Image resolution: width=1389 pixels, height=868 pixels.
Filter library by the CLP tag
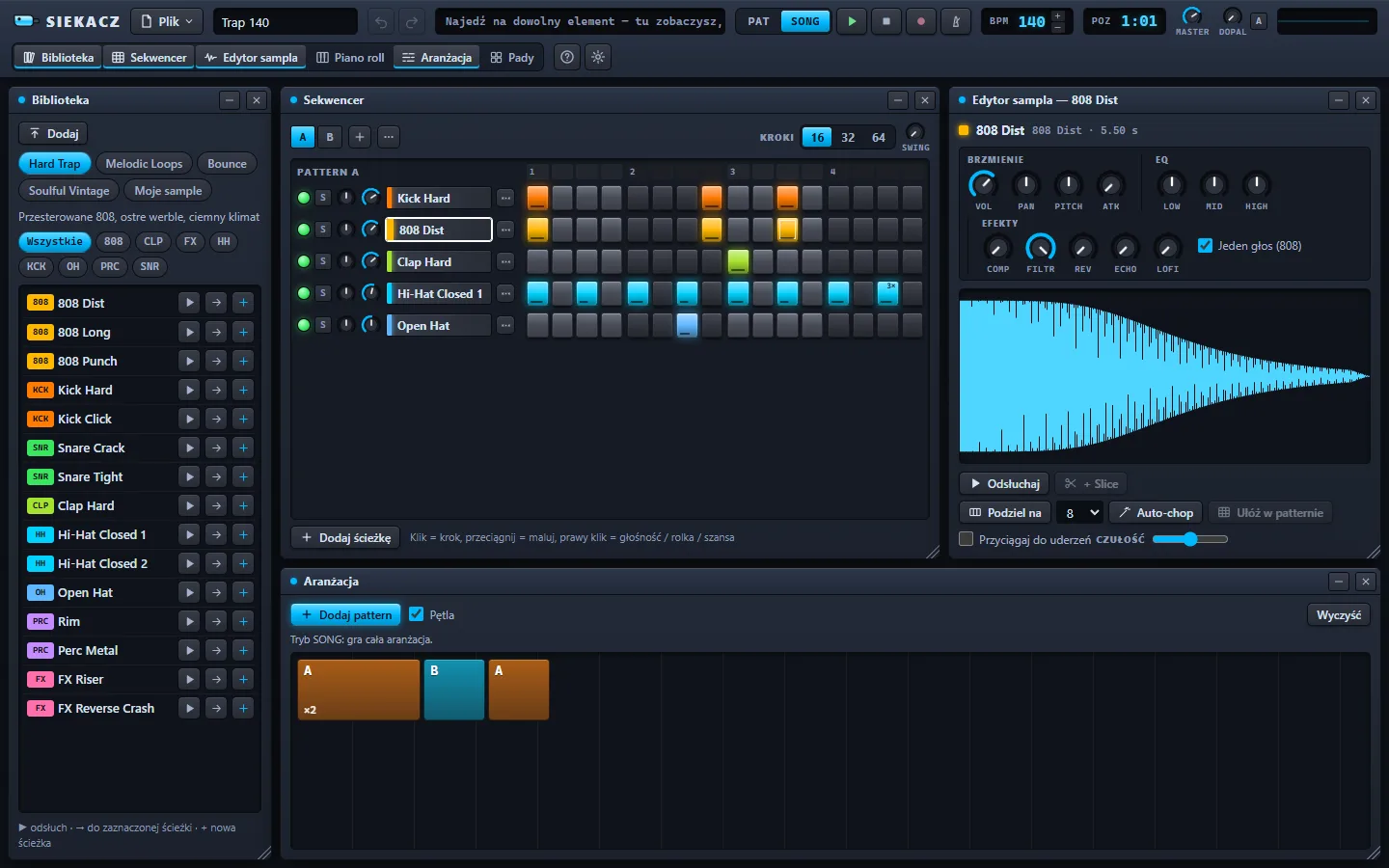tap(153, 241)
